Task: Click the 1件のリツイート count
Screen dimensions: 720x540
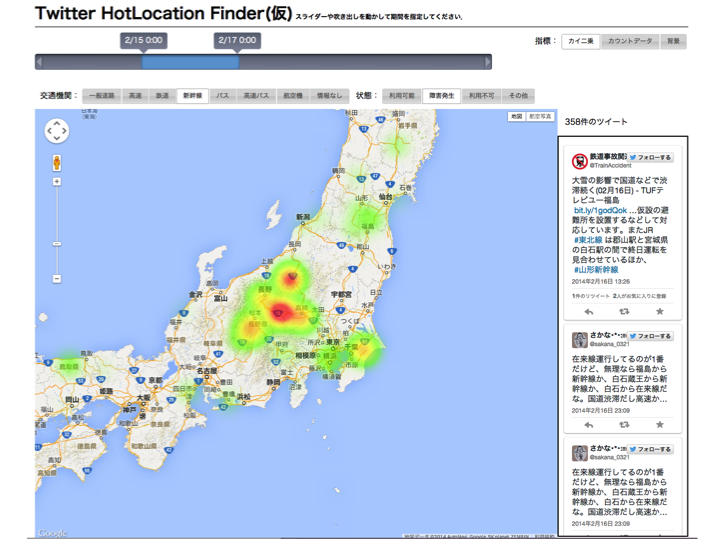Action: coord(591,296)
